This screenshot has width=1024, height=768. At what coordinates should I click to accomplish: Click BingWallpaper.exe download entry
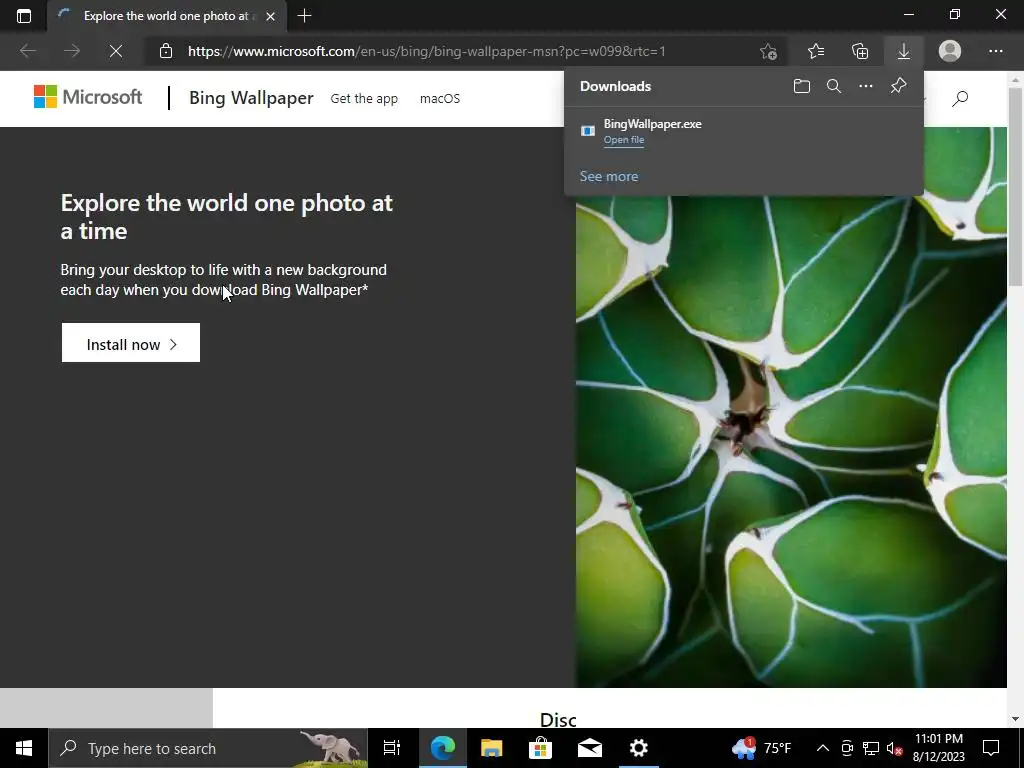[744, 131]
